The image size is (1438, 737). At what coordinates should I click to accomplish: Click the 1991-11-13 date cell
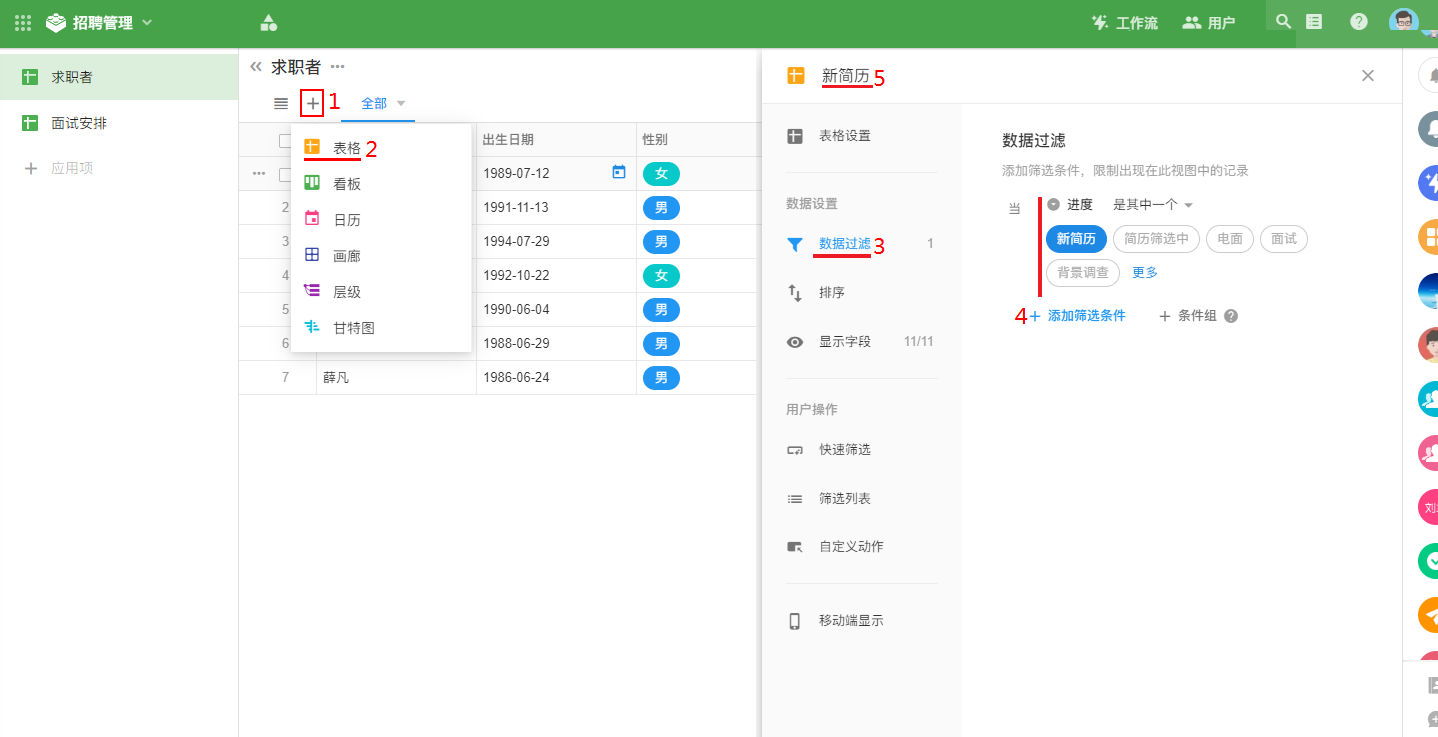(556, 208)
